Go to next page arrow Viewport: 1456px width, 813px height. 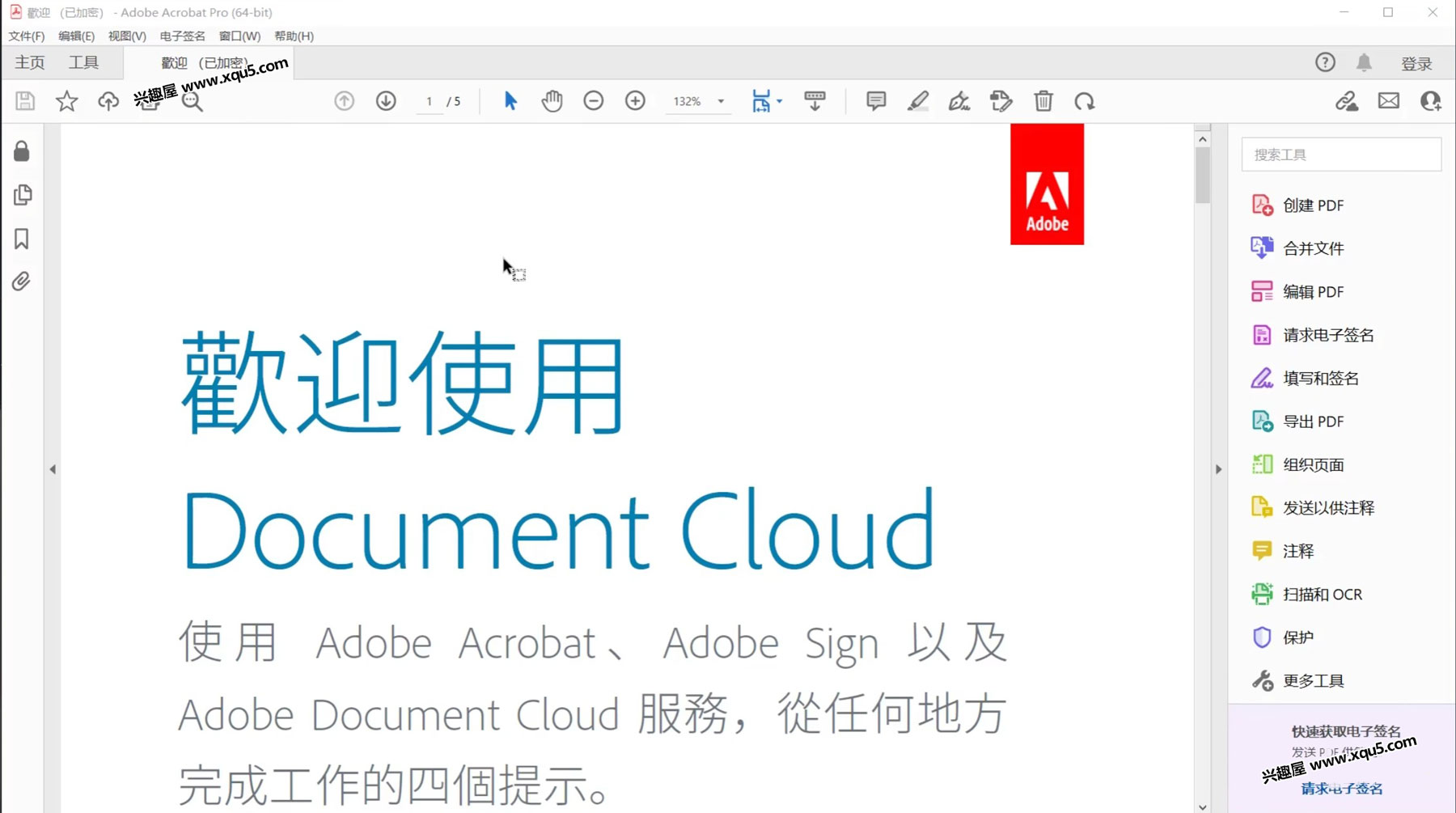click(x=386, y=101)
